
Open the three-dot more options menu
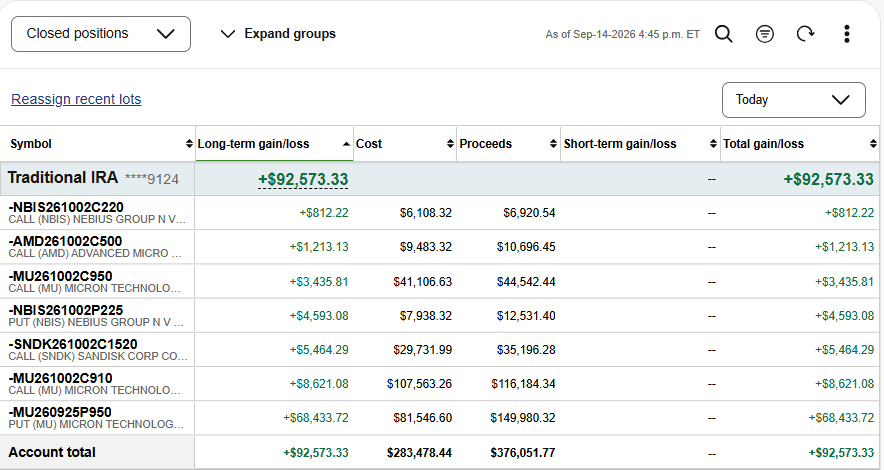846,34
